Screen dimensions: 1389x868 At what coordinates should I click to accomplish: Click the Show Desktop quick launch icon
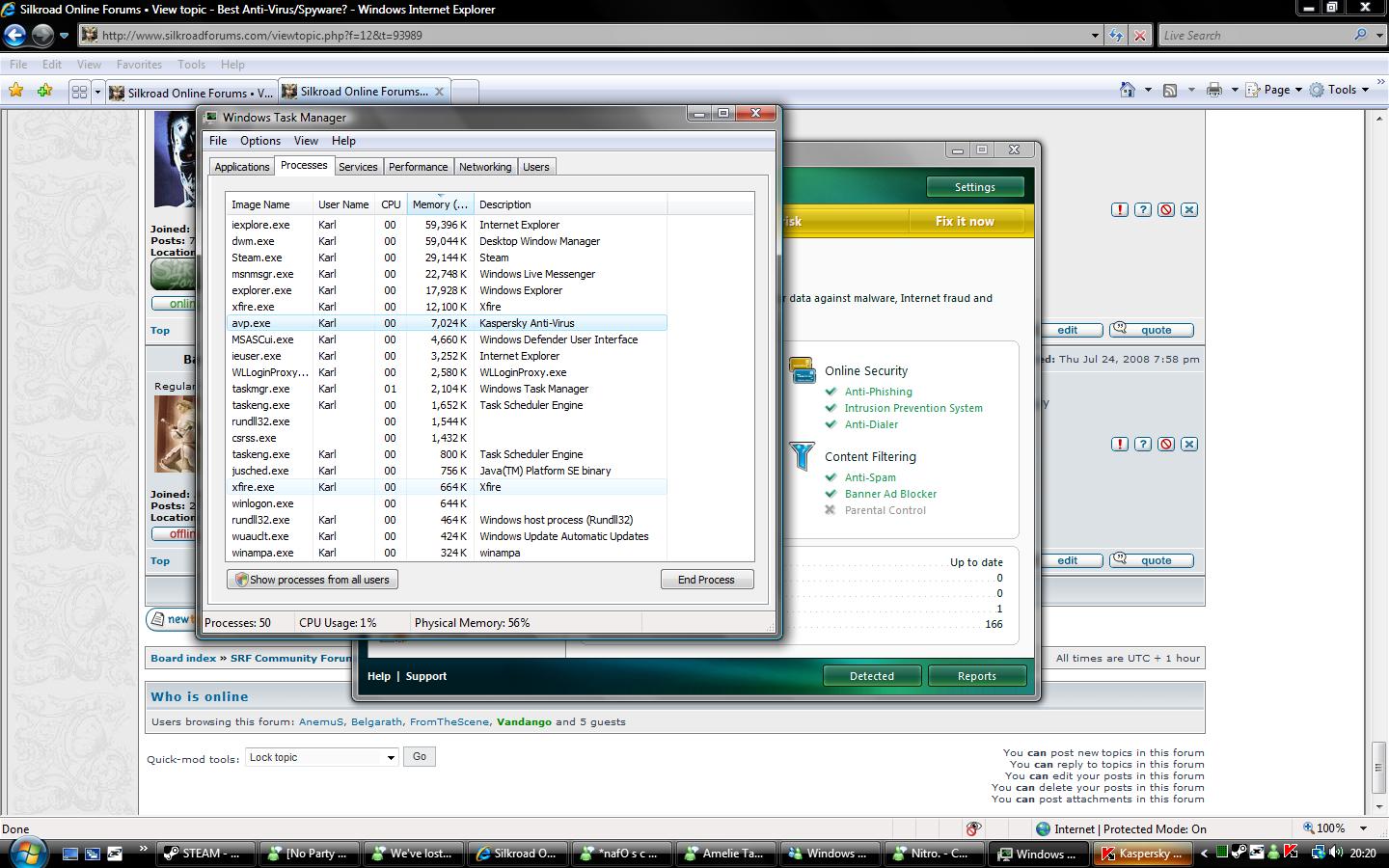pyautogui.click(x=69, y=854)
